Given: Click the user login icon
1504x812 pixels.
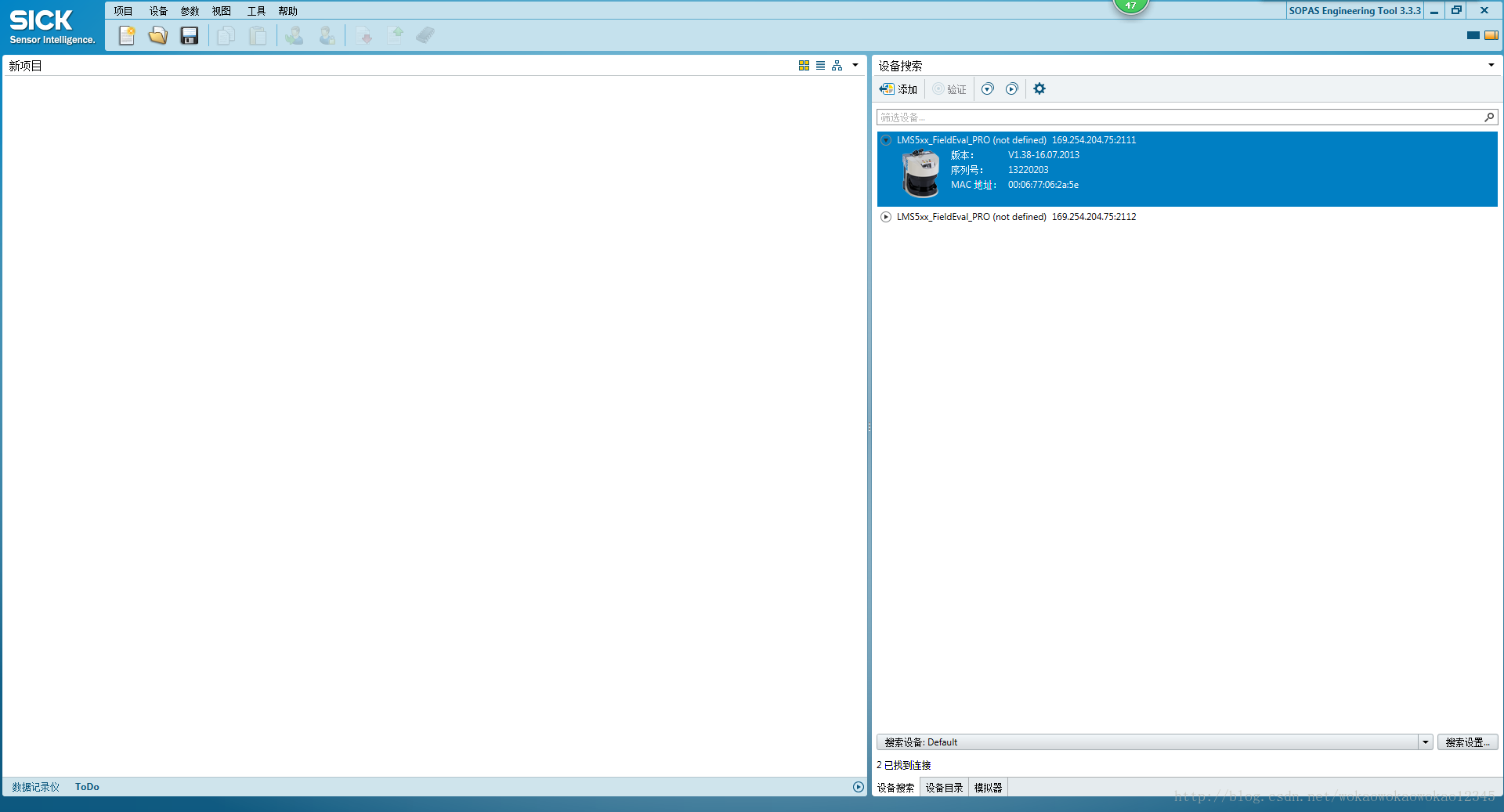Looking at the screenshot, I should coord(294,35).
